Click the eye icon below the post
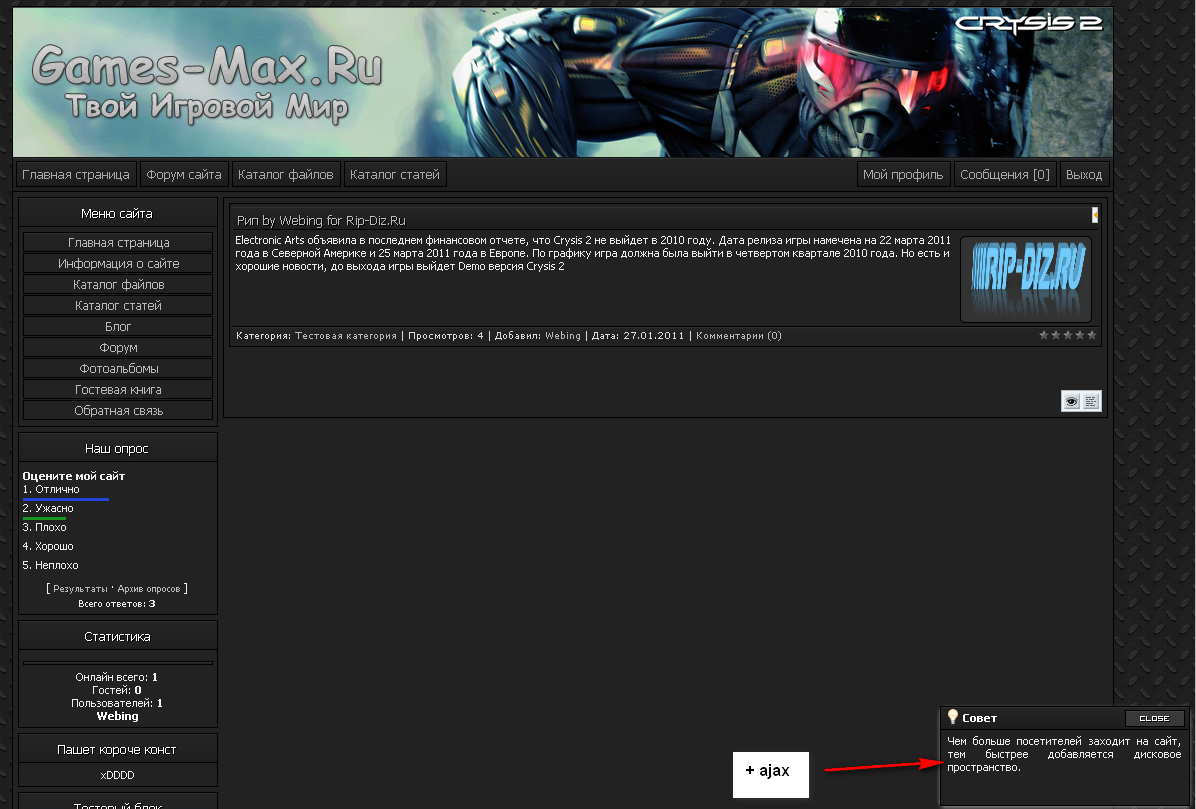 [x=1072, y=401]
